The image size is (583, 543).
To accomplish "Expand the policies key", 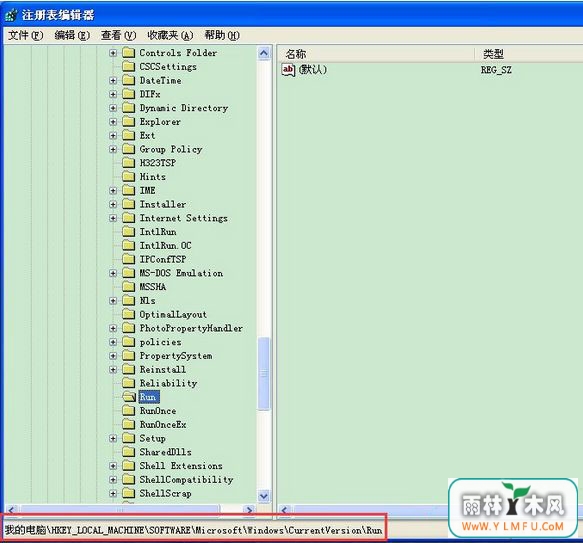I will tap(113, 342).
